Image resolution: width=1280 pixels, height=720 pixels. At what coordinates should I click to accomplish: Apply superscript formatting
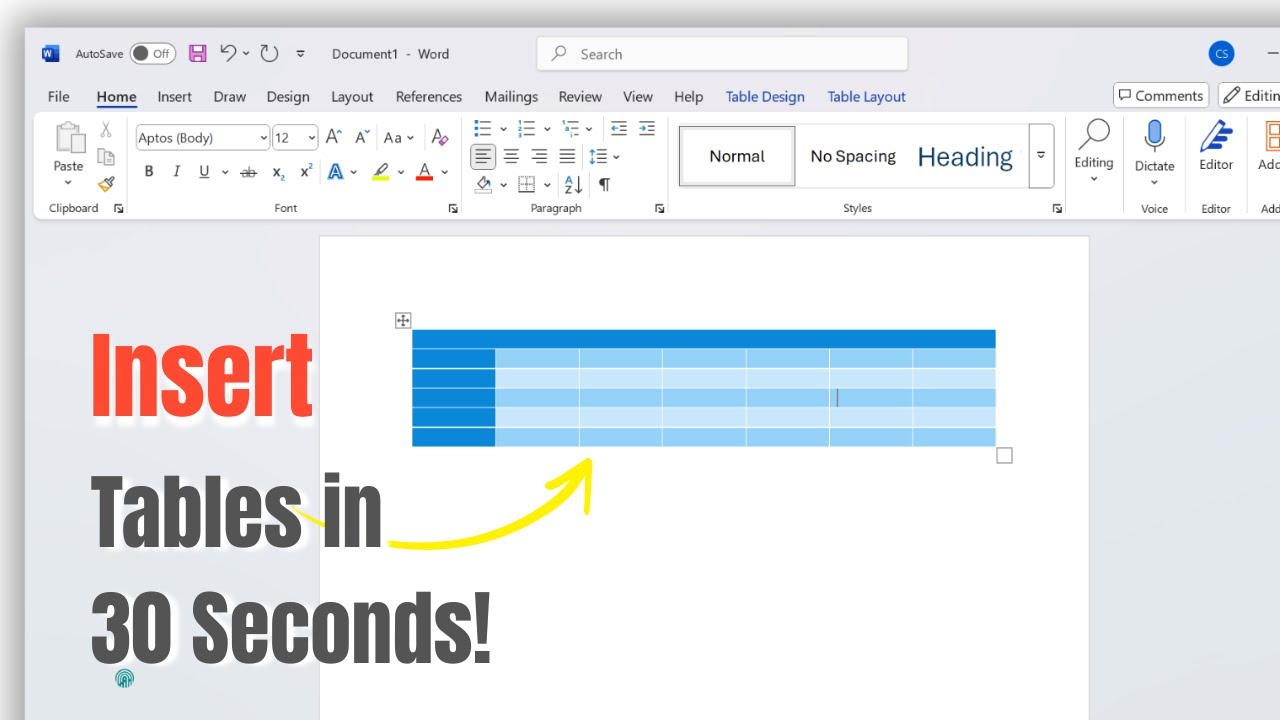307,172
